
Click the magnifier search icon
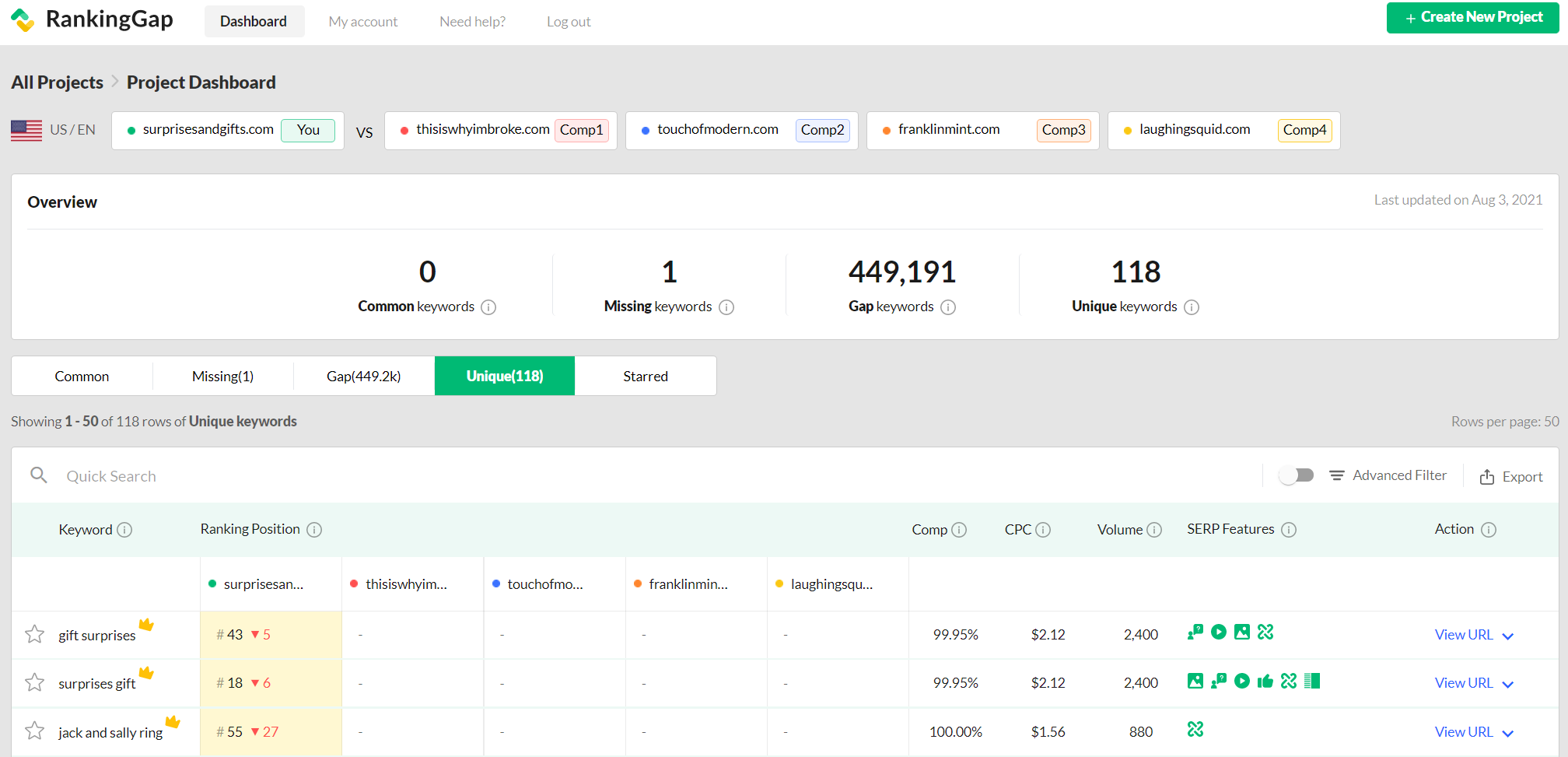click(x=39, y=475)
